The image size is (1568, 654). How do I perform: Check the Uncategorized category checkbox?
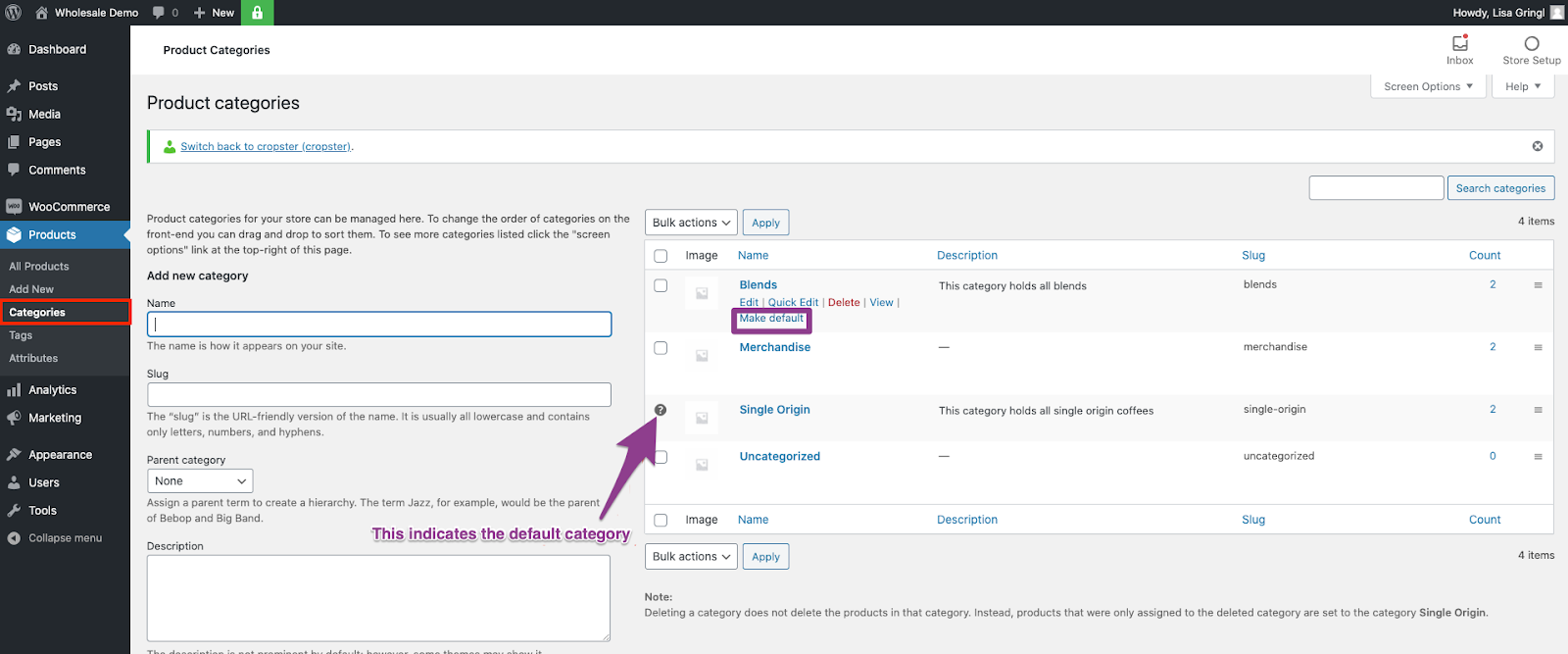click(661, 457)
